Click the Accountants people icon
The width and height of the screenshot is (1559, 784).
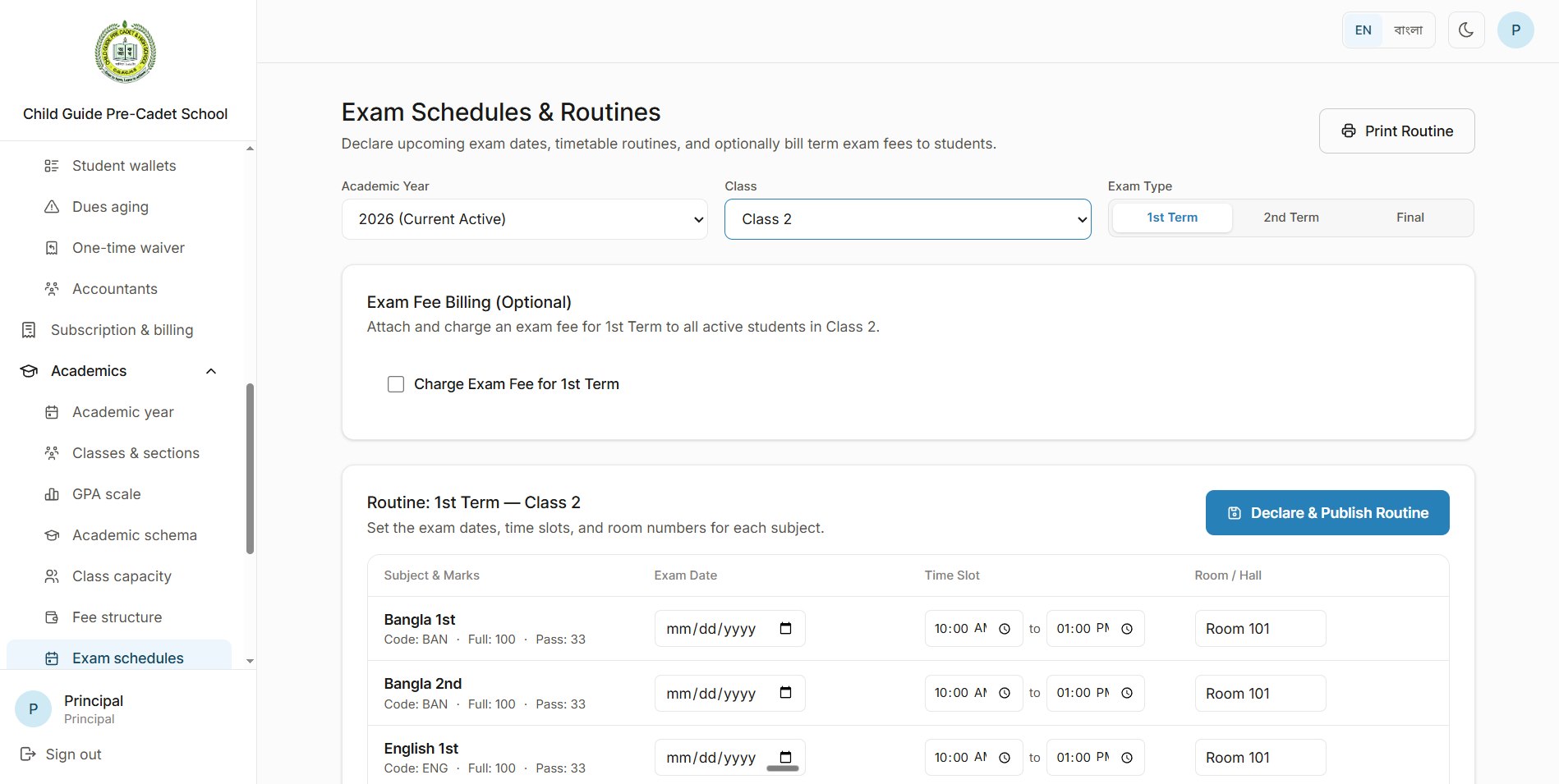click(x=52, y=289)
